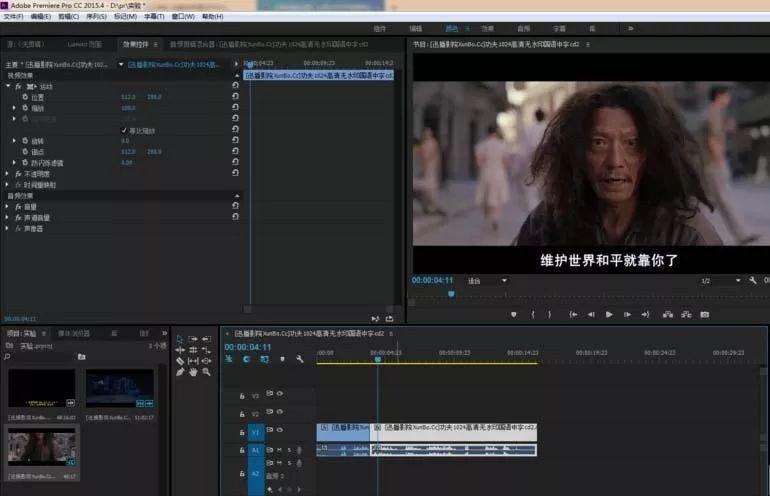770x496 pixels.
Task: Select the Slip tool
Action: (x=193, y=361)
